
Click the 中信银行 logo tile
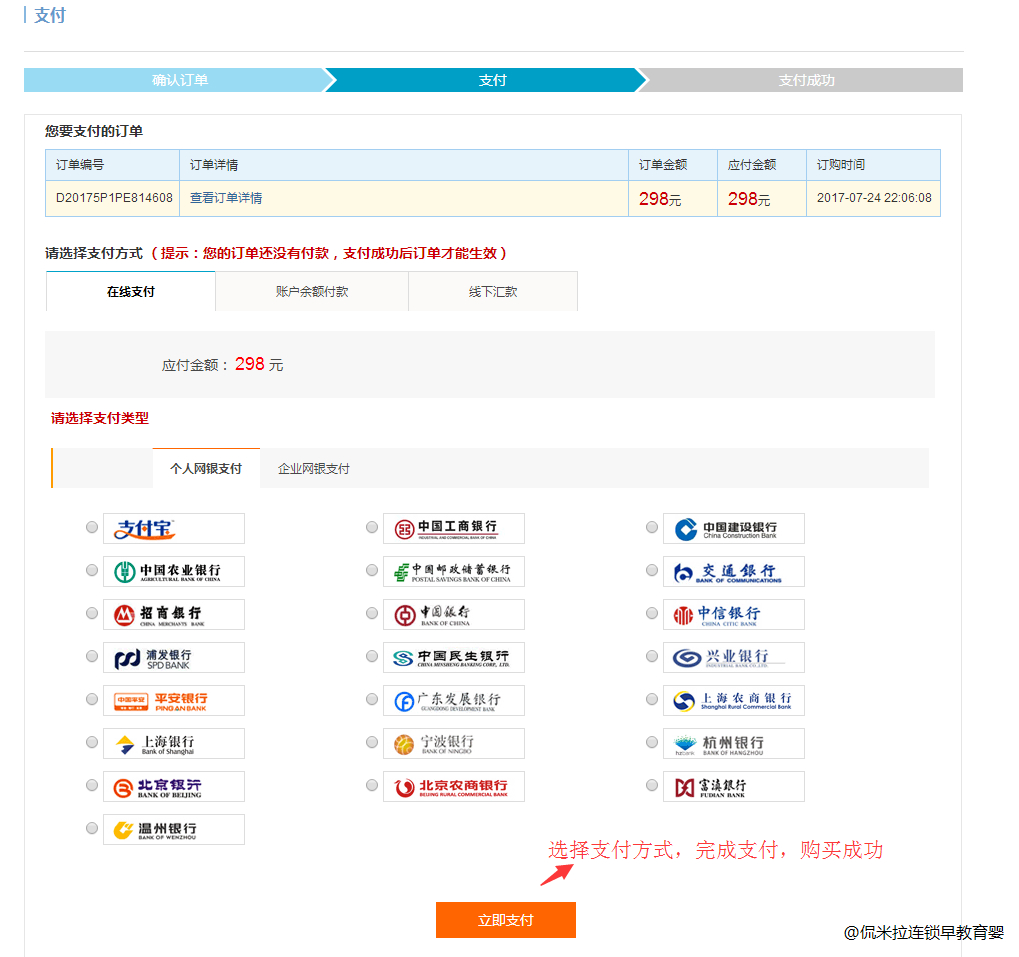[x=734, y=614]
